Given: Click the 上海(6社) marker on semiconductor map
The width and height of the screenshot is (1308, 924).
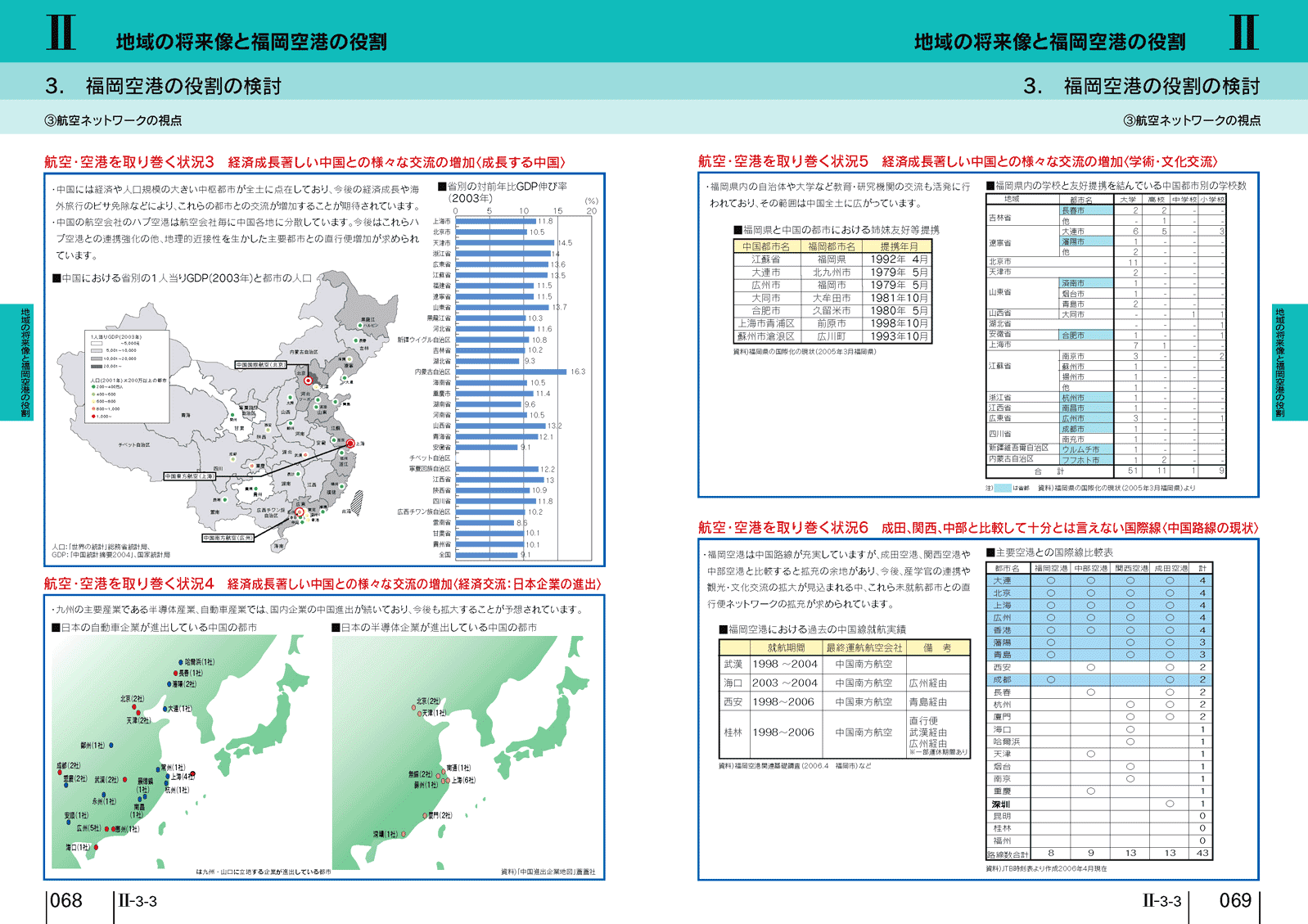Looking at the screenshot, I should point(446,781).
